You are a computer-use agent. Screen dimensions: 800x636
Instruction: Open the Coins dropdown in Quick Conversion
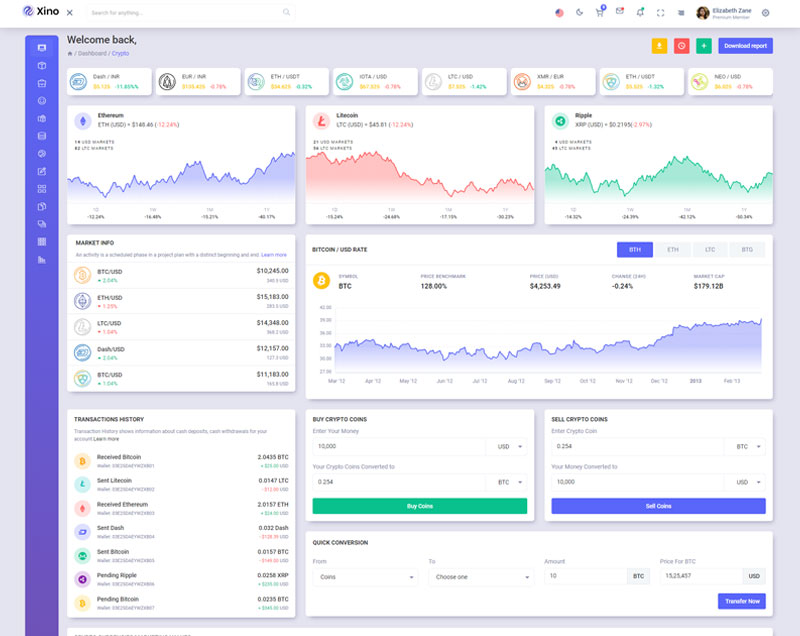tap(365, 577)
